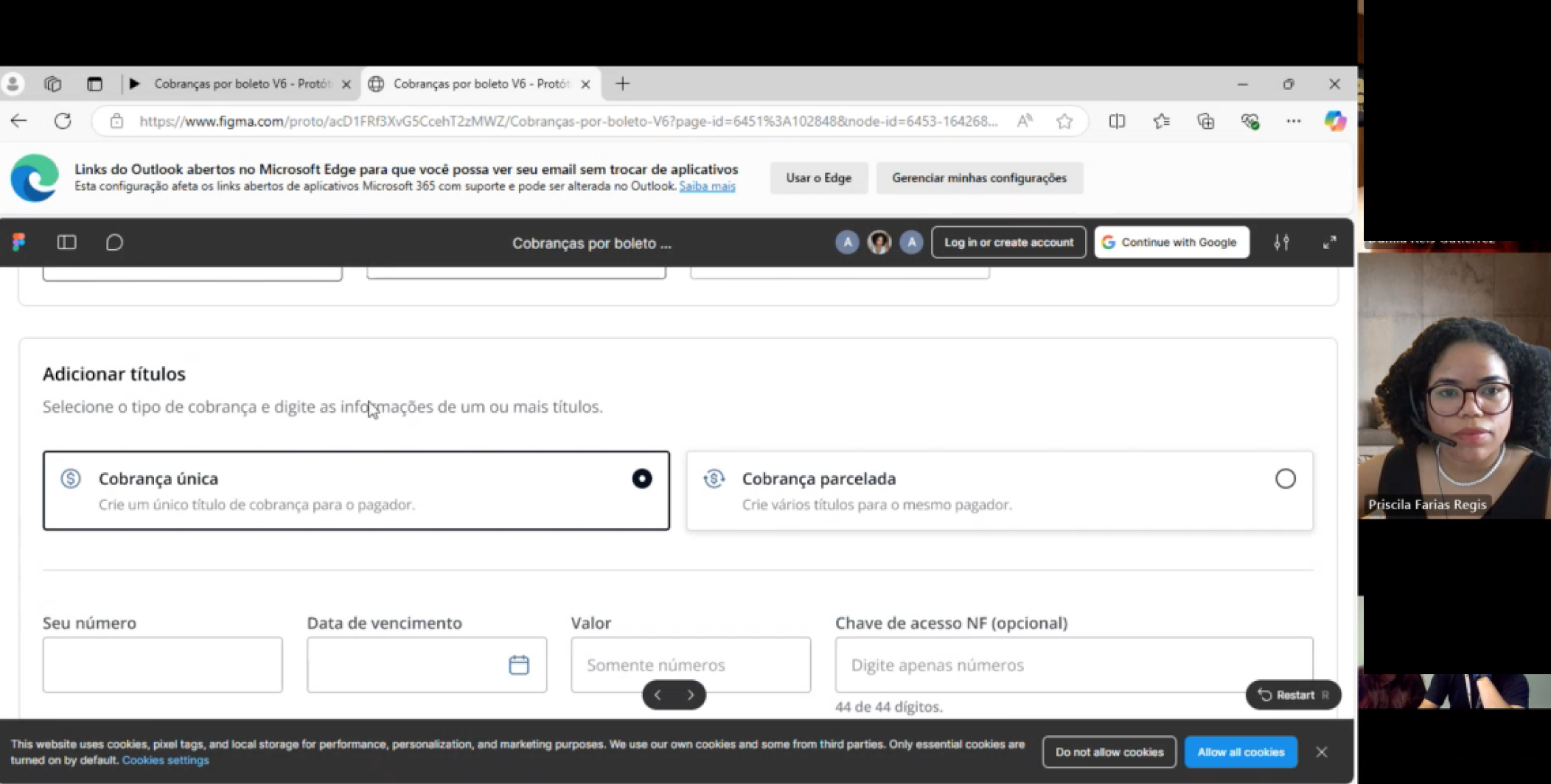Open the calendar date picker icon
The image size is (1551, 784).
coord(519,665)
